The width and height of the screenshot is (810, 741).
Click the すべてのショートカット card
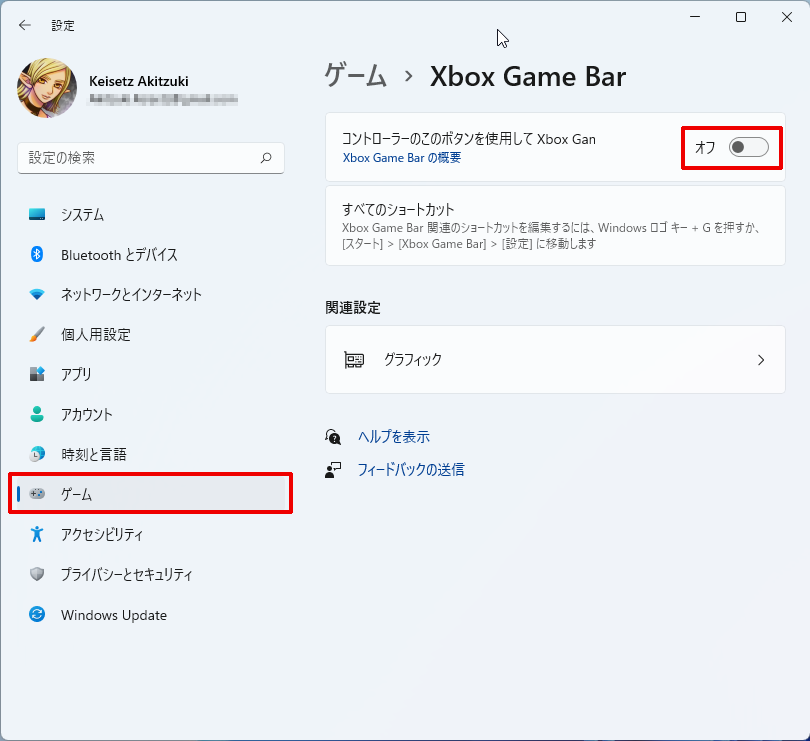[x=555, y=226]
